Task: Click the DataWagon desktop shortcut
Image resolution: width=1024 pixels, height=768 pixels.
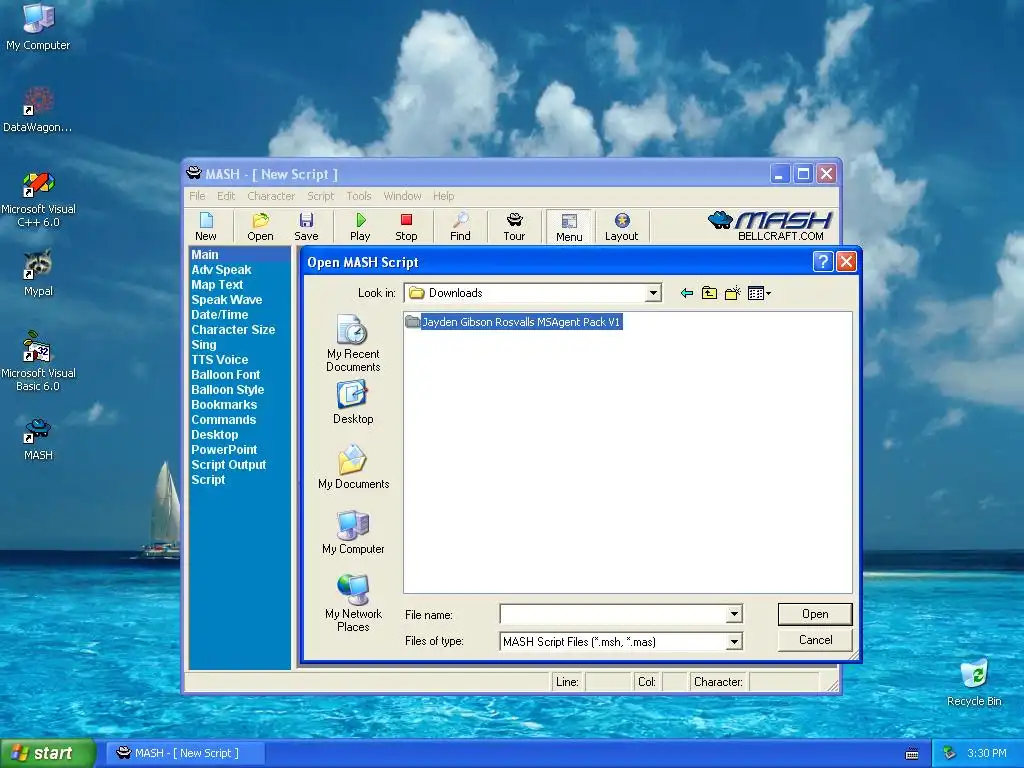Action: (38, 108)
